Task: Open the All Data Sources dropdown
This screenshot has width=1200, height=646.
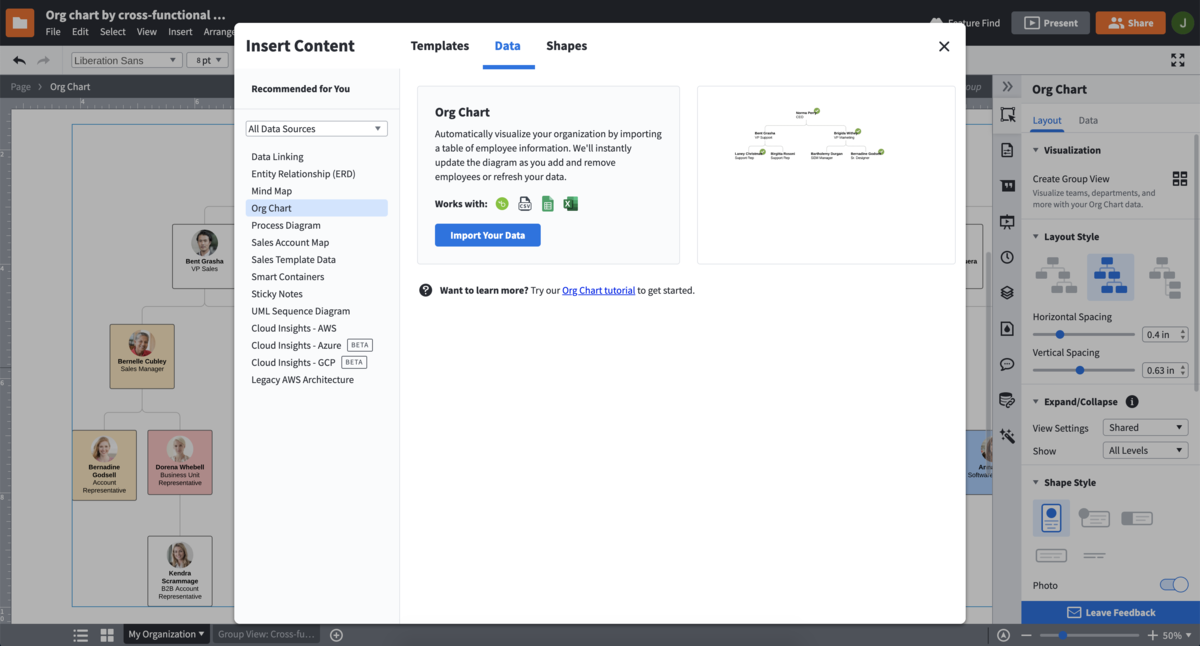Action: pyautogui.click(x=316, y=129)
